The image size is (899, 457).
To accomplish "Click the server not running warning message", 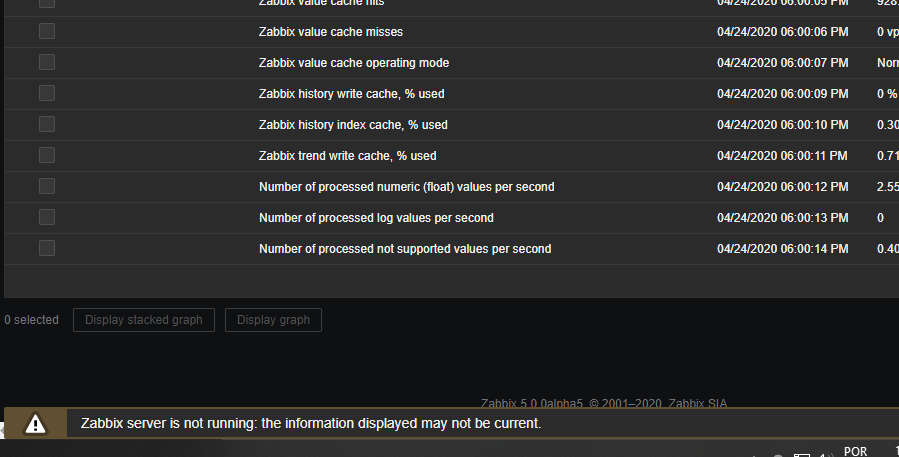I will 310,424.
